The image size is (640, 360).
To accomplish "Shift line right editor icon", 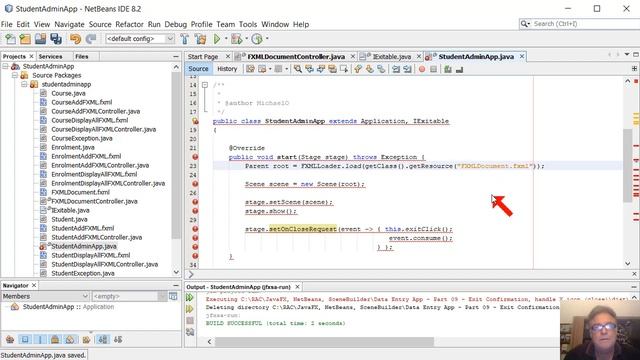I will click(x=407, y=69).
